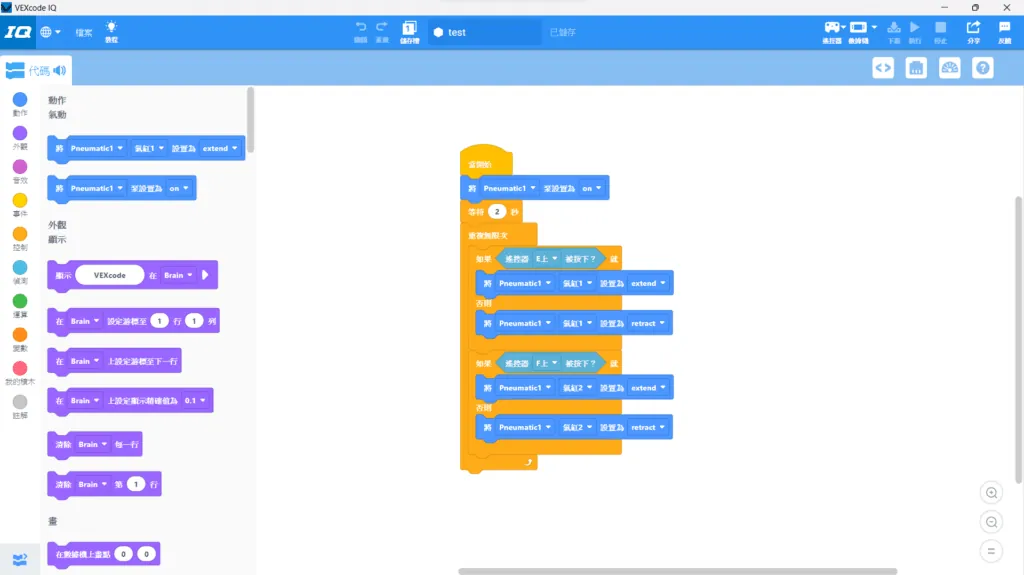
Task: Reset workspace zoom with equals button
Action: (x=991, y=551)
